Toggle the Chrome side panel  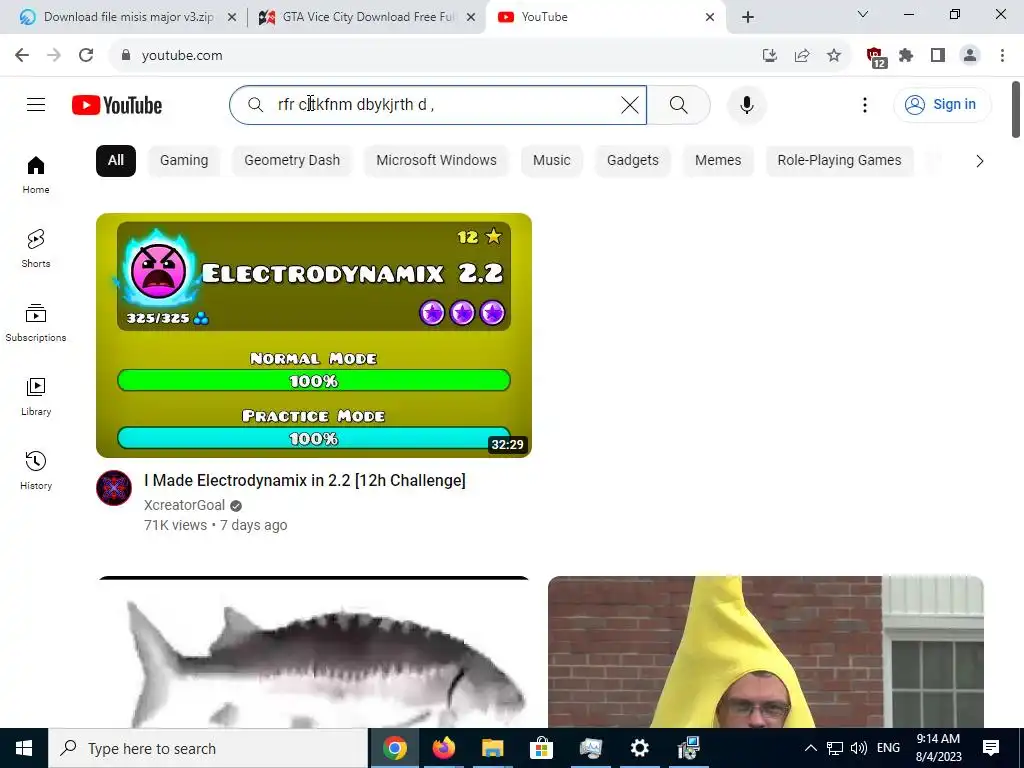[x=938, y=56]
